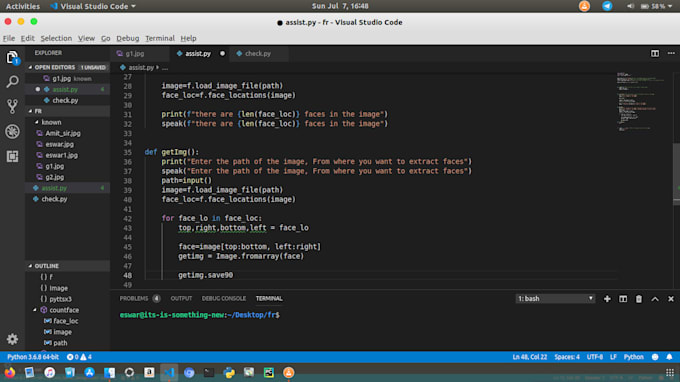This screenshot has height=382, width=680.
Task: Click LF end-of-line indicator
Action: [613, 357]
